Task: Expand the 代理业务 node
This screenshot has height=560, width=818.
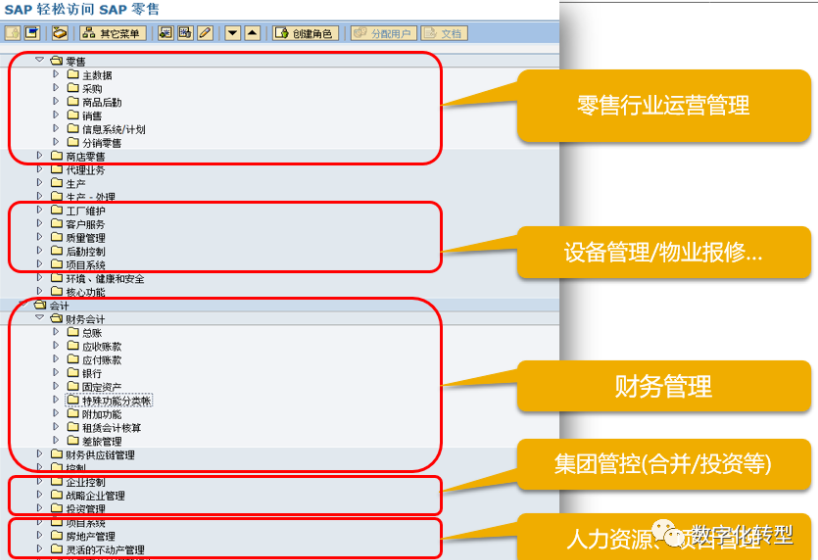Action: click(40, 169)
